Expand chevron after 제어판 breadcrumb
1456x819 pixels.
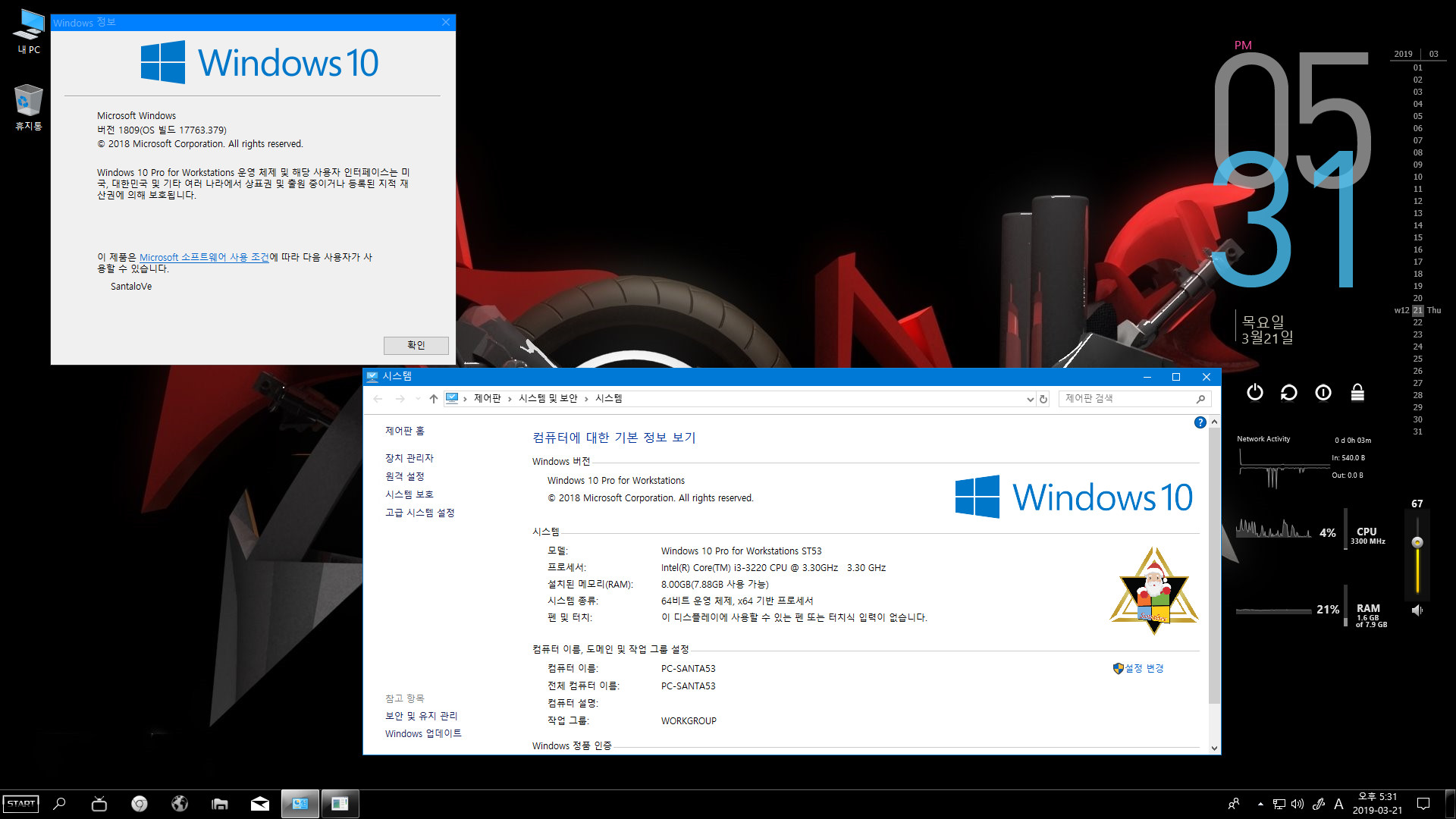[510, 399]
